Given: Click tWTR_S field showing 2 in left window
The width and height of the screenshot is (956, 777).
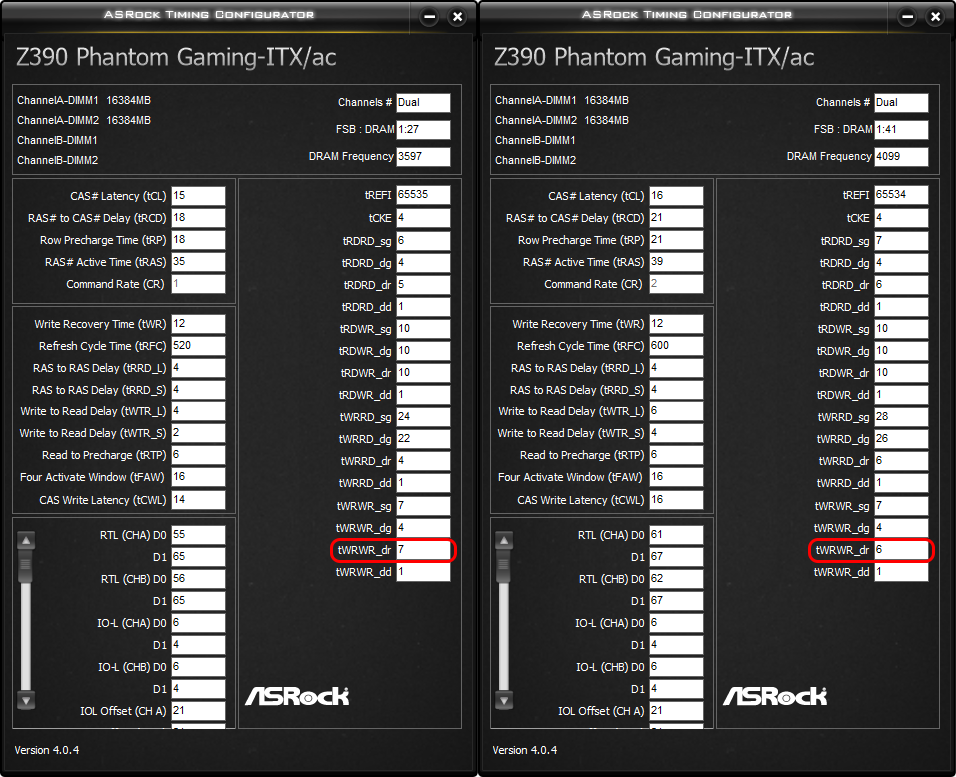Looking at the screenshot, I should coord(198,433).
